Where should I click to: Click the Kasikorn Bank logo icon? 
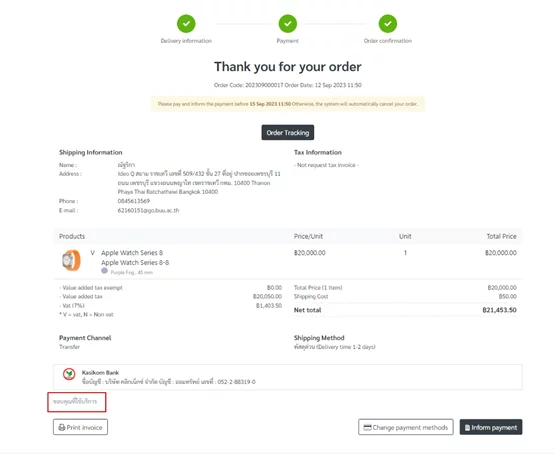pos(69,374)
